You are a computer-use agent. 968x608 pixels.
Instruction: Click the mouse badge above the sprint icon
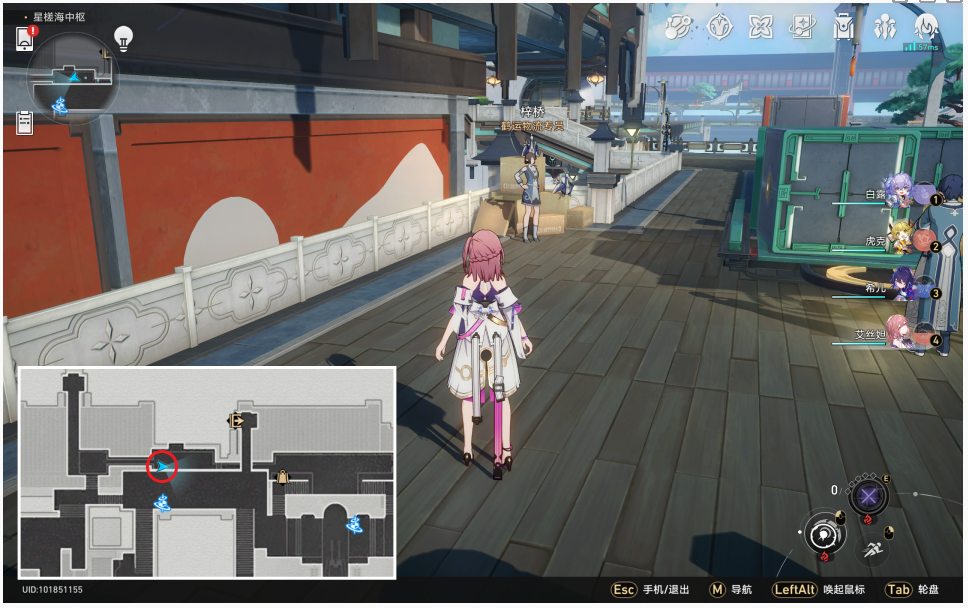tap(889, 531)
